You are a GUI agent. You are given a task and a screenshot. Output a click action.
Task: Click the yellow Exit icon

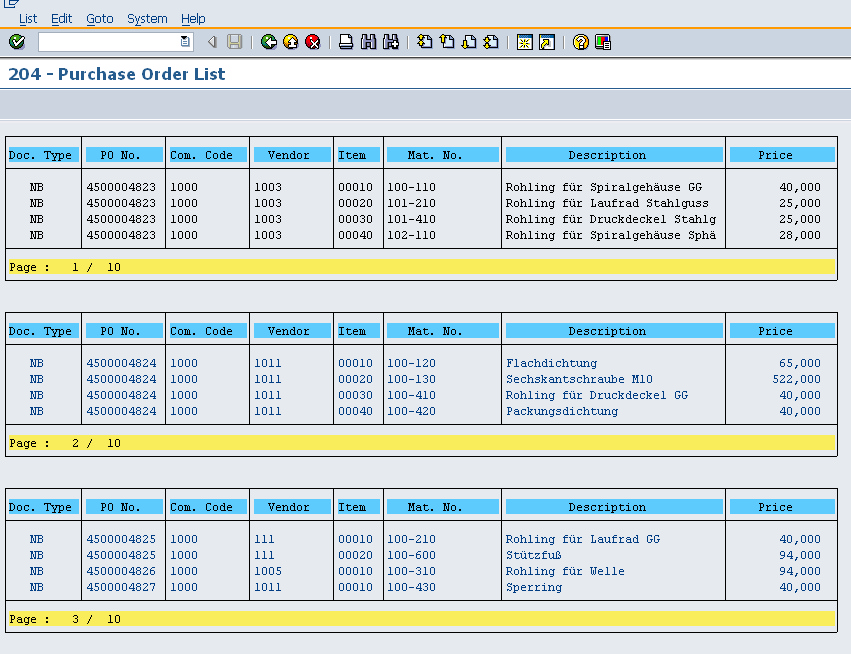(291, 42)
